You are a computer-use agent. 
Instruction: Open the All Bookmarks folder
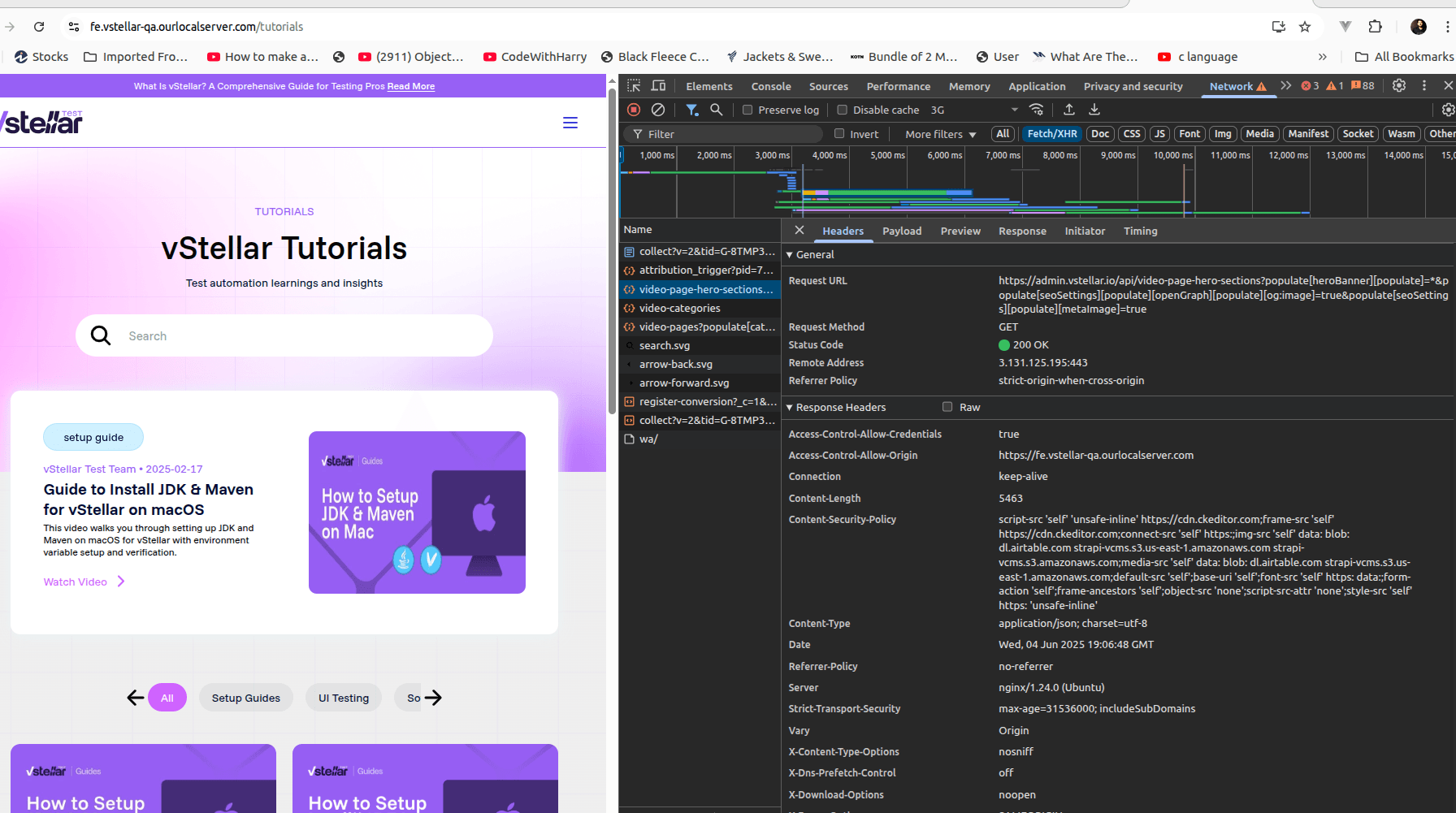(1405, 57)
